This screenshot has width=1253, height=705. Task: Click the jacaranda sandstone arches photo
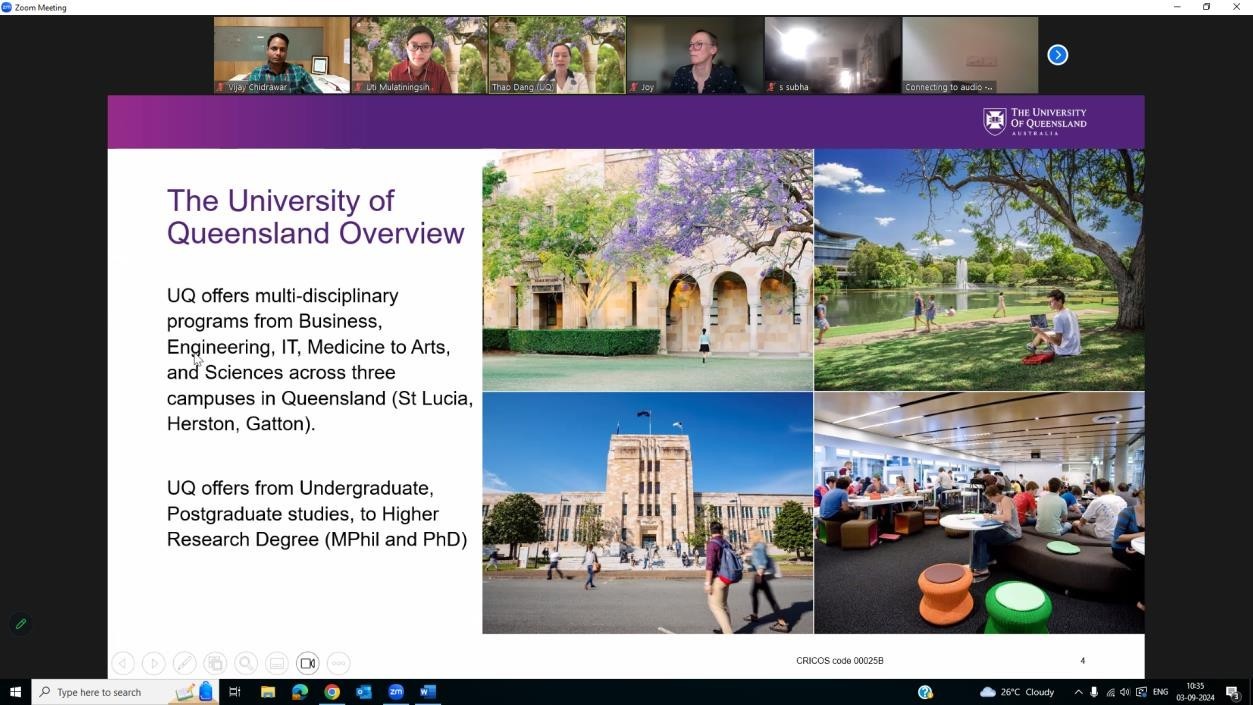pos(647,270)
